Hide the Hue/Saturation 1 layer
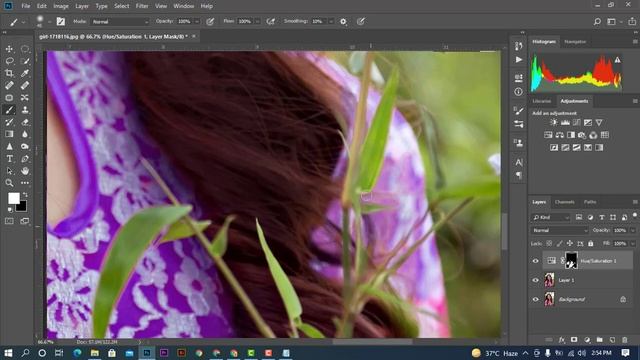 coord(536,261)
